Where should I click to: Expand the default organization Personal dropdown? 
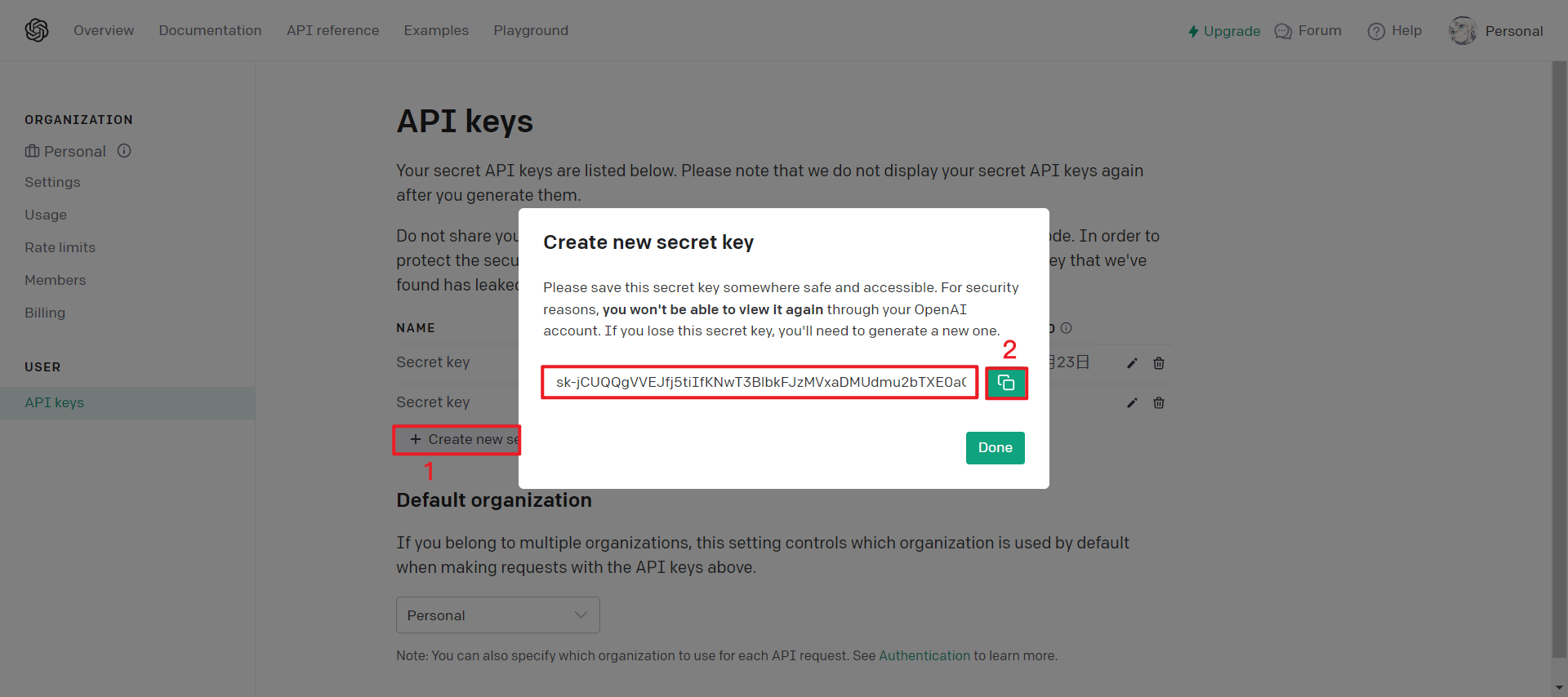click(497, 615)
